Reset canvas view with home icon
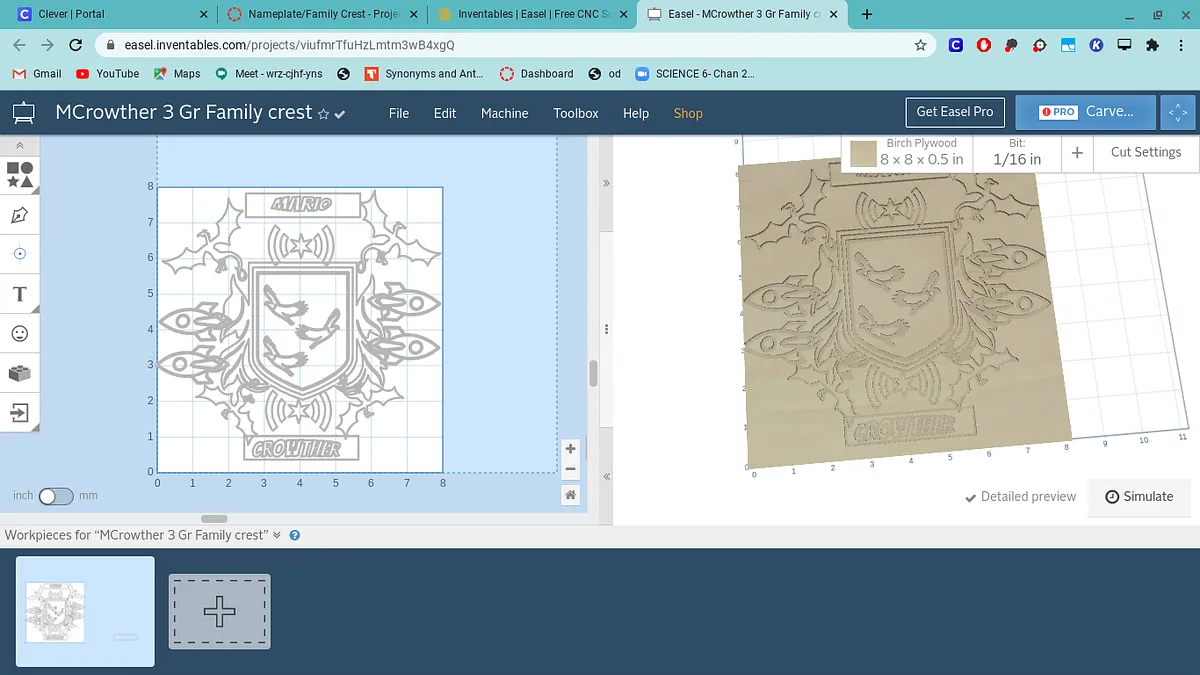The height and width of the screenshot is (675, 1200). 570,495
